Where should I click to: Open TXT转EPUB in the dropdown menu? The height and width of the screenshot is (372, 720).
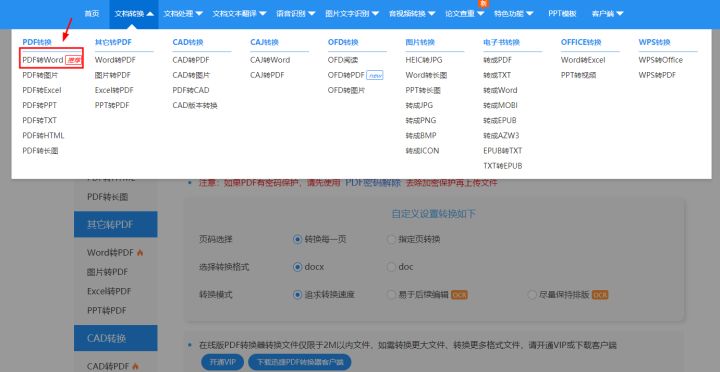pos(502,166)
